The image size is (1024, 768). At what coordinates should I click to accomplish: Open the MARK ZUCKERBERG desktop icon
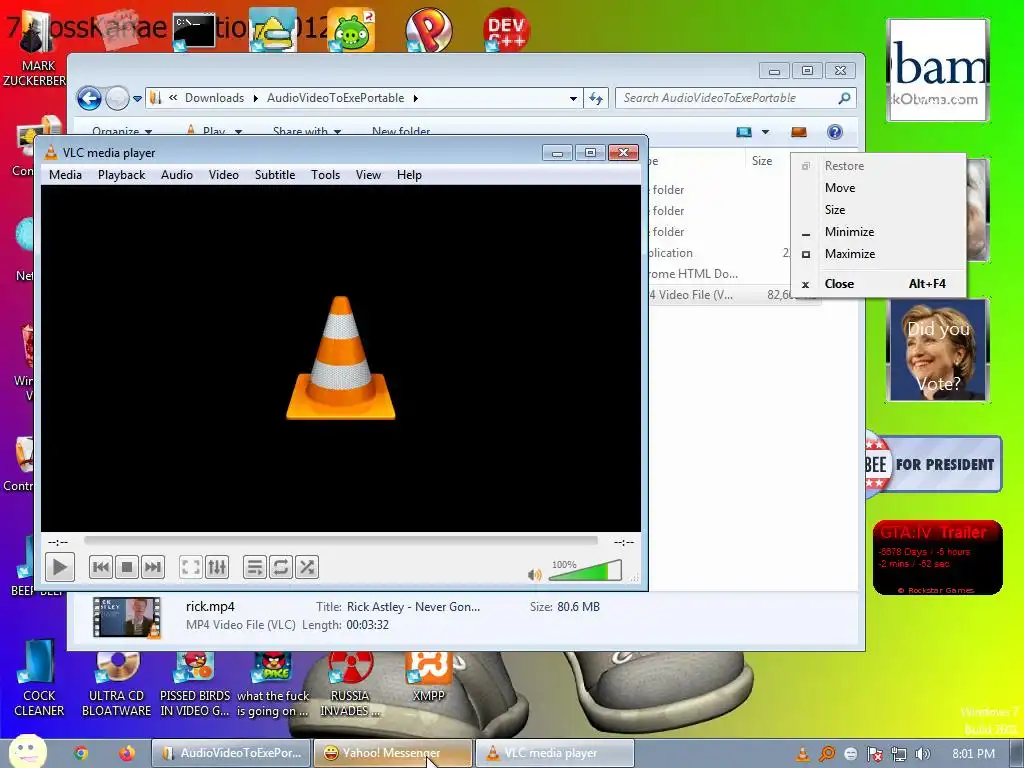pos(37,49)
